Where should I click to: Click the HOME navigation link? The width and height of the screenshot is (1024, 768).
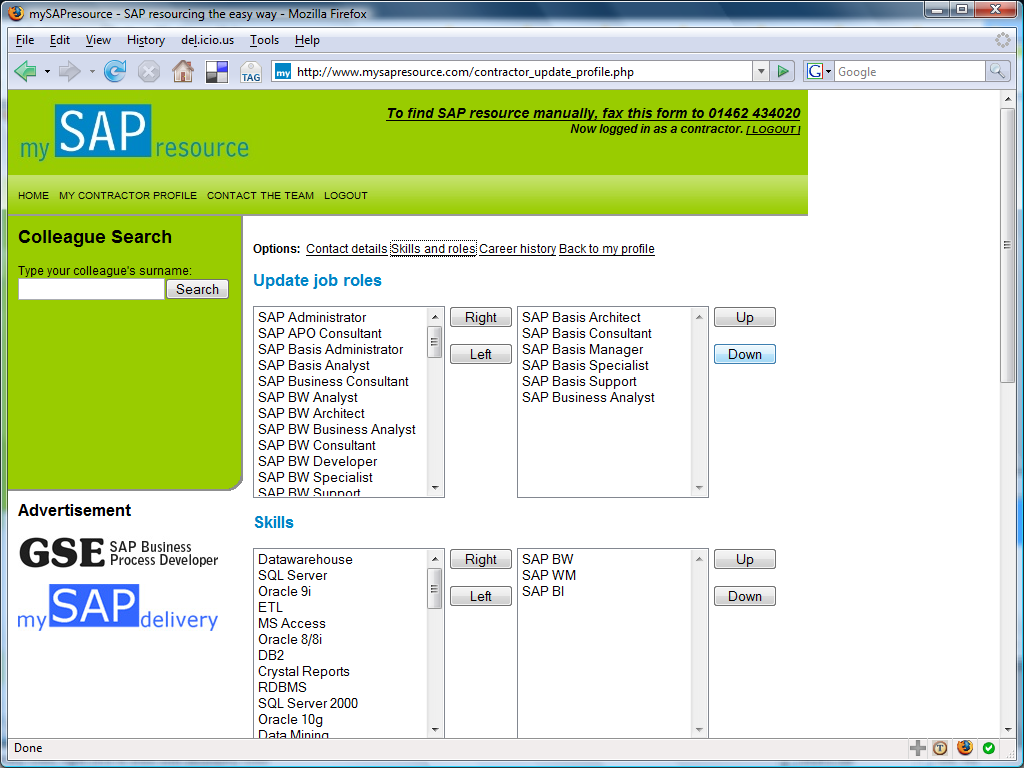(x=33, y=195)
